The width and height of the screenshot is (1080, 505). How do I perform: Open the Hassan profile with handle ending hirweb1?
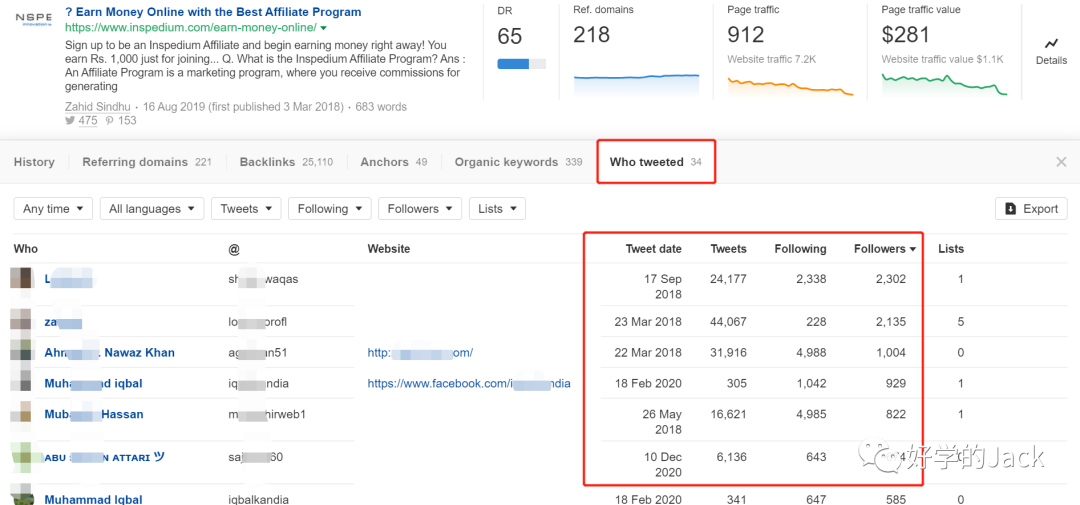pyautogui.click(x=94, y=415)
